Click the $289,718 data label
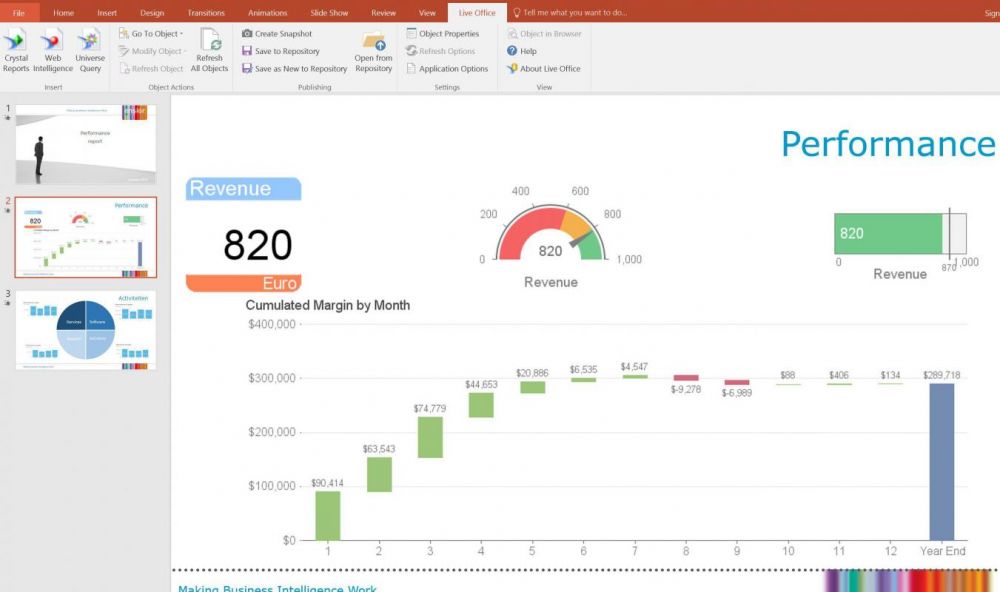The height and width of the screenshot is (592, 1000). (941, 375)
